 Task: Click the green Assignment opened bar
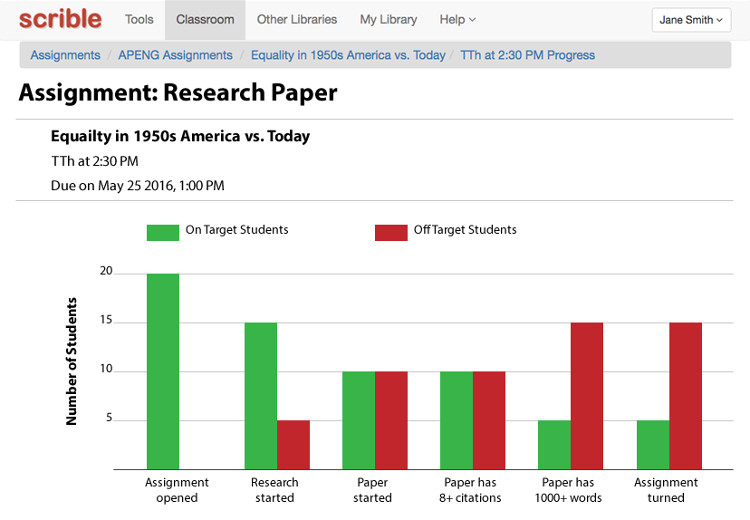[163, 372]
